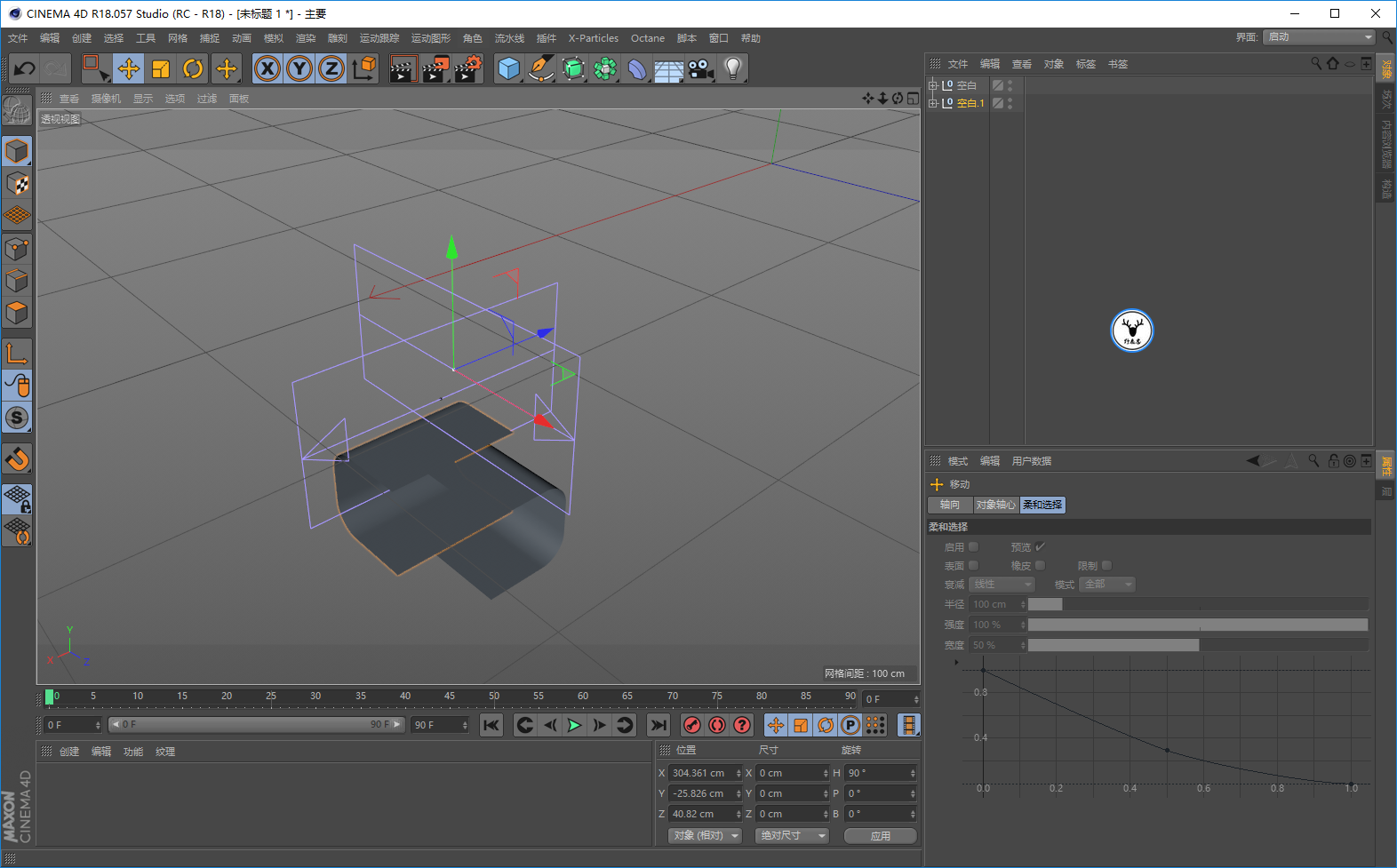Toggle X axis lock

click(x=267, y=68)
